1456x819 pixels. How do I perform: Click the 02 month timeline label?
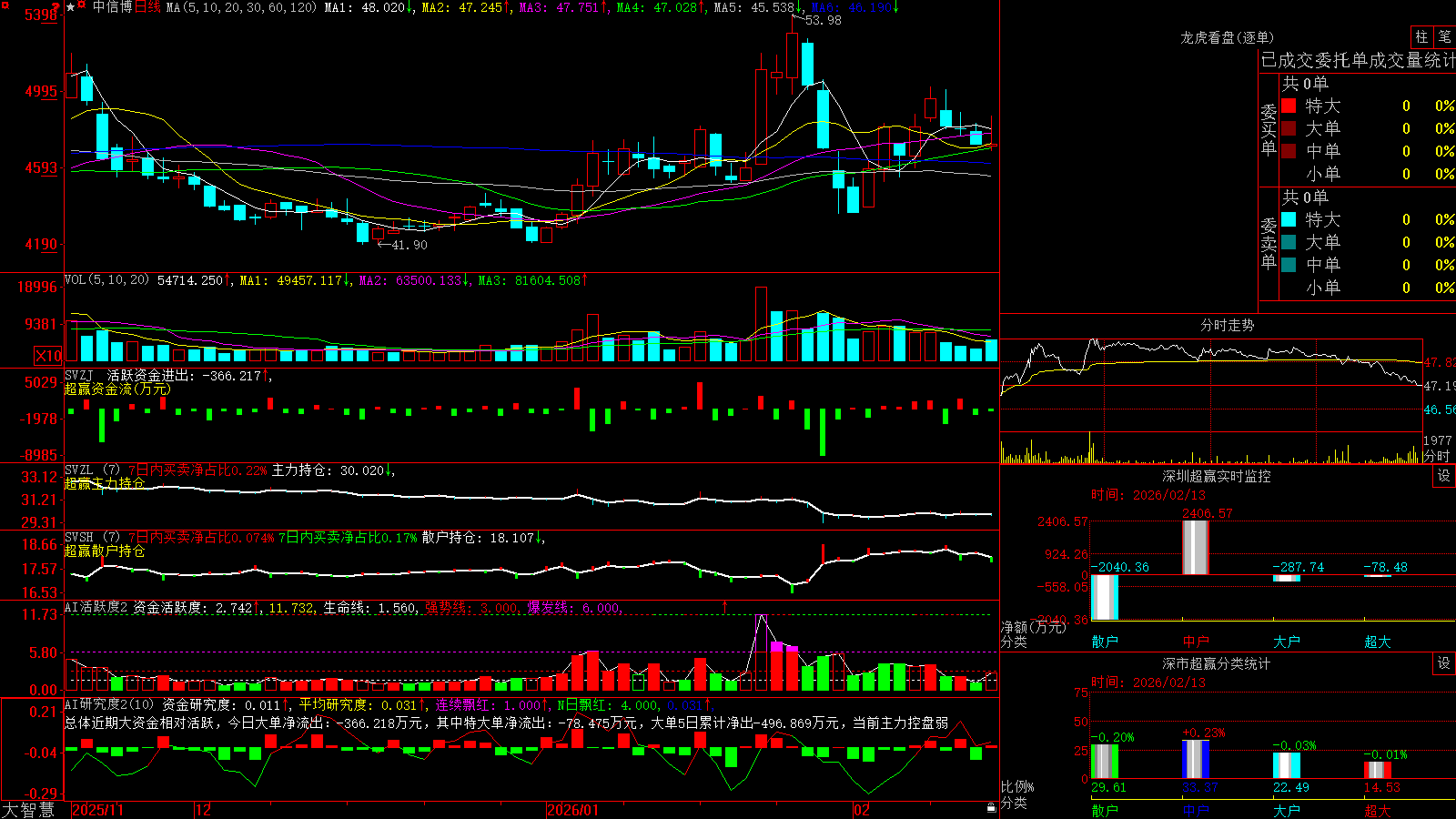click(x=862, y=810)
